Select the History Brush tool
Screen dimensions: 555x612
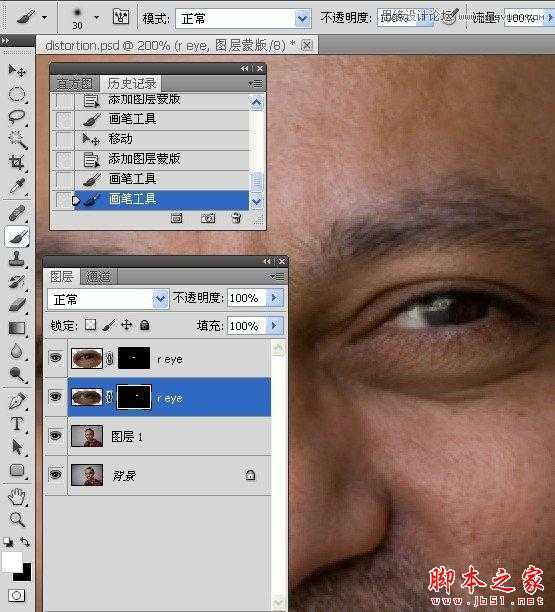pos(17,282)
